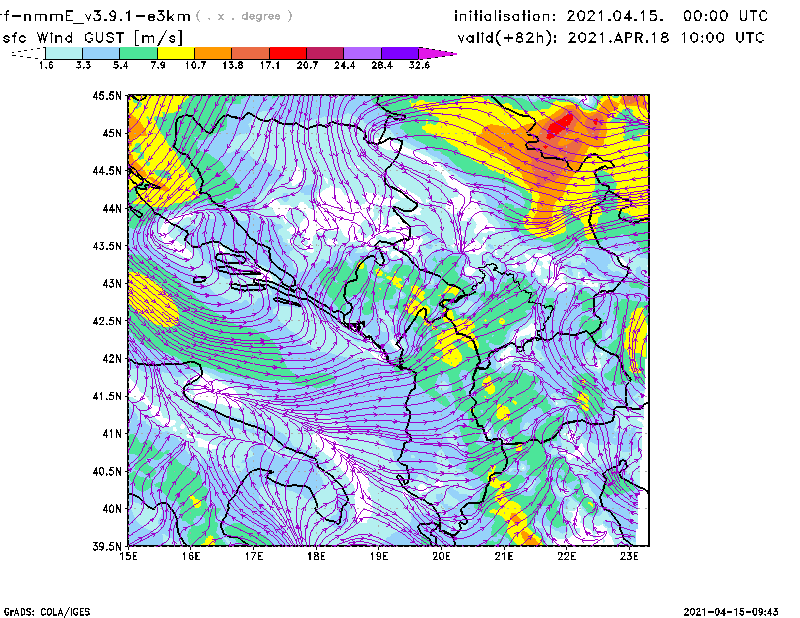The image size is (800, 618).
Task: Click the '00:00 UTC' initialisation time
Action: point(726,16)
